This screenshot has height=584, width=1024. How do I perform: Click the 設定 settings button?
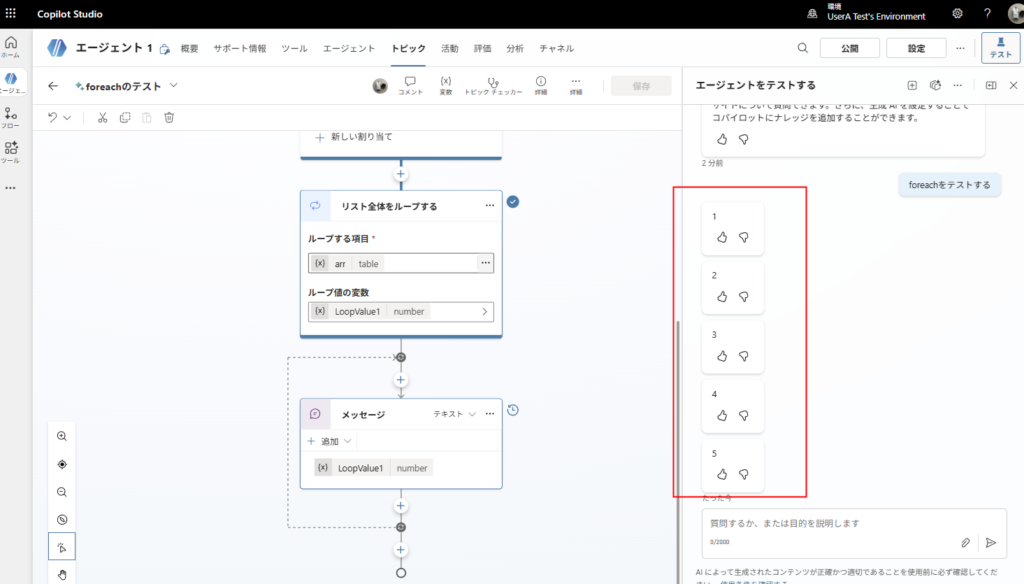(916, 48)
